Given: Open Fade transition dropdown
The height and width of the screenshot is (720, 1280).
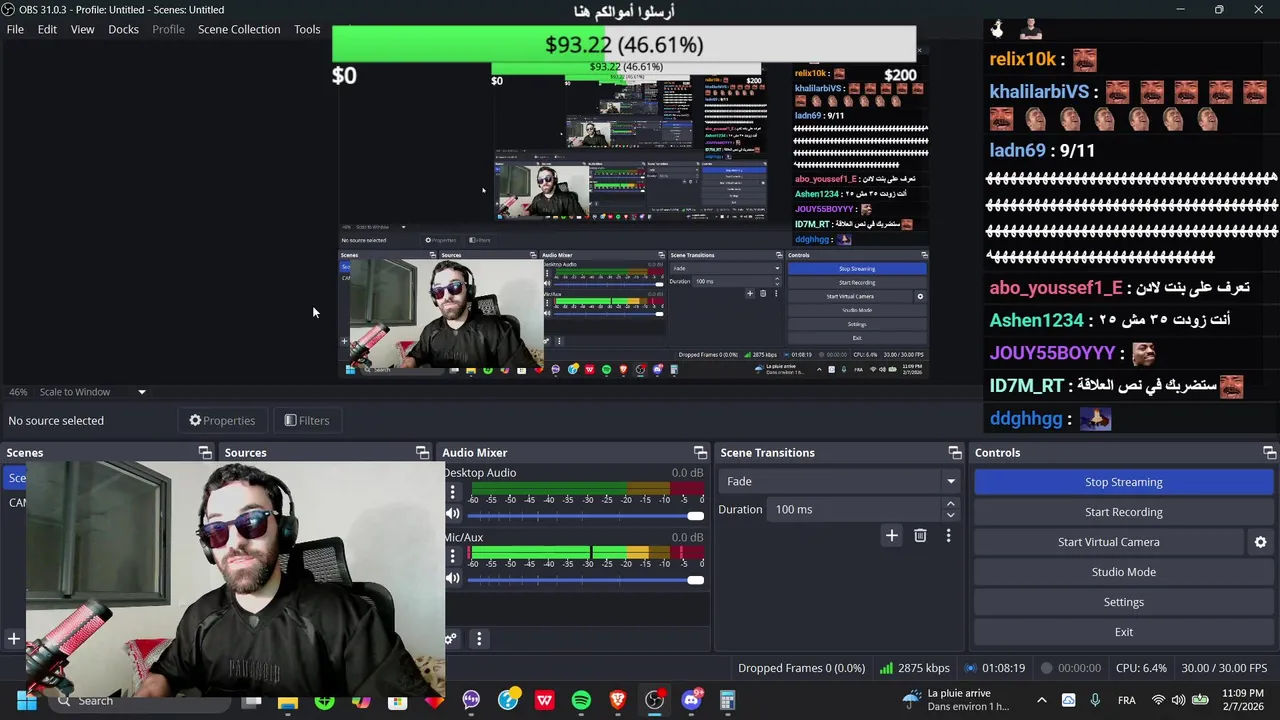Looking at the screenshot, I should (x=839, y=481).
